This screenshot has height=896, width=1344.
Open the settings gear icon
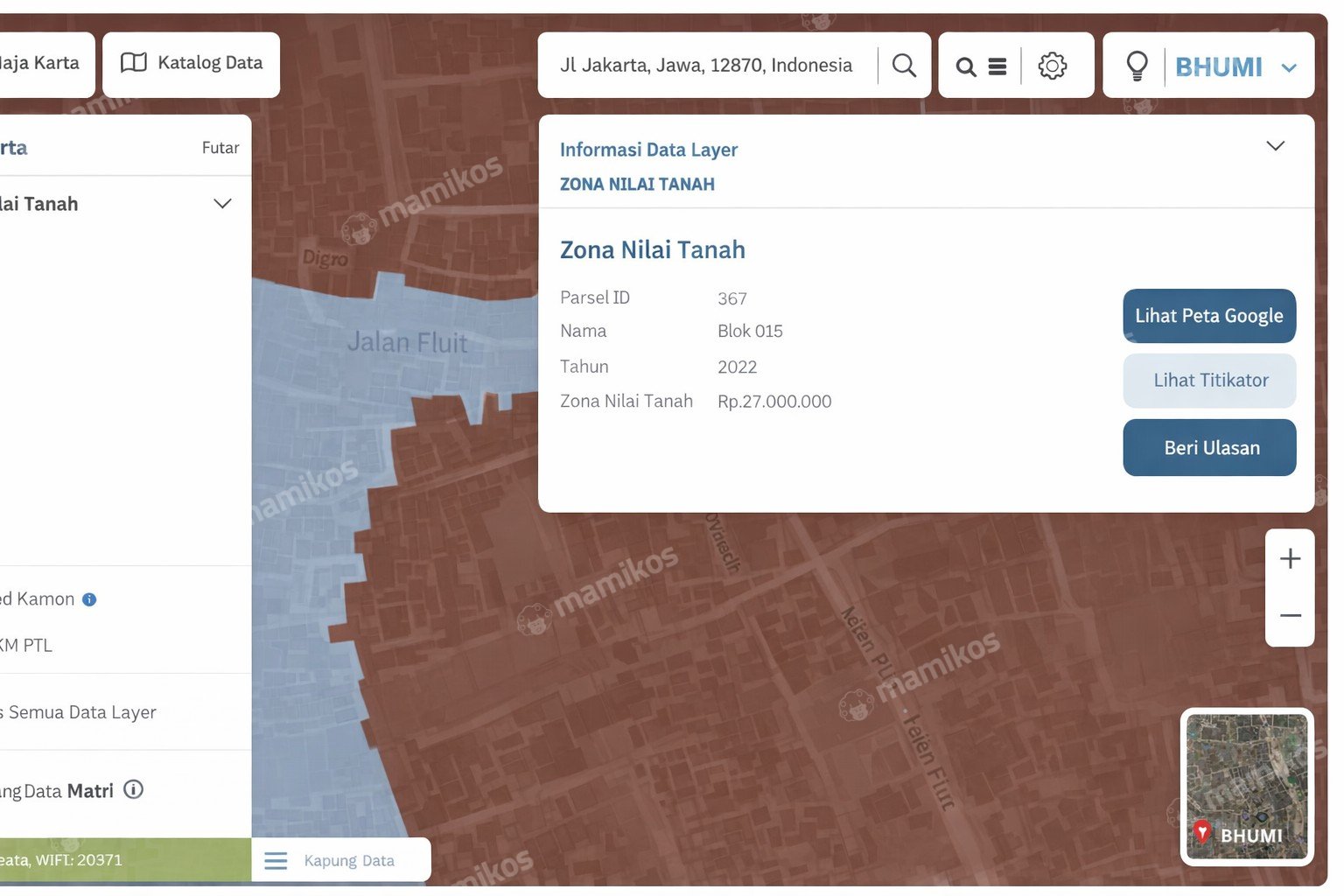click(x=1052, y=66)
